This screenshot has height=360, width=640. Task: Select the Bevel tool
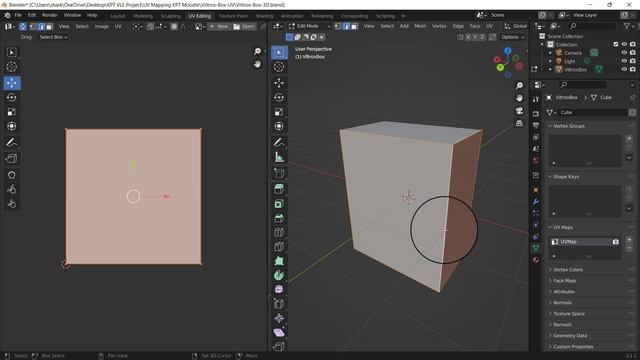[279, 218]
